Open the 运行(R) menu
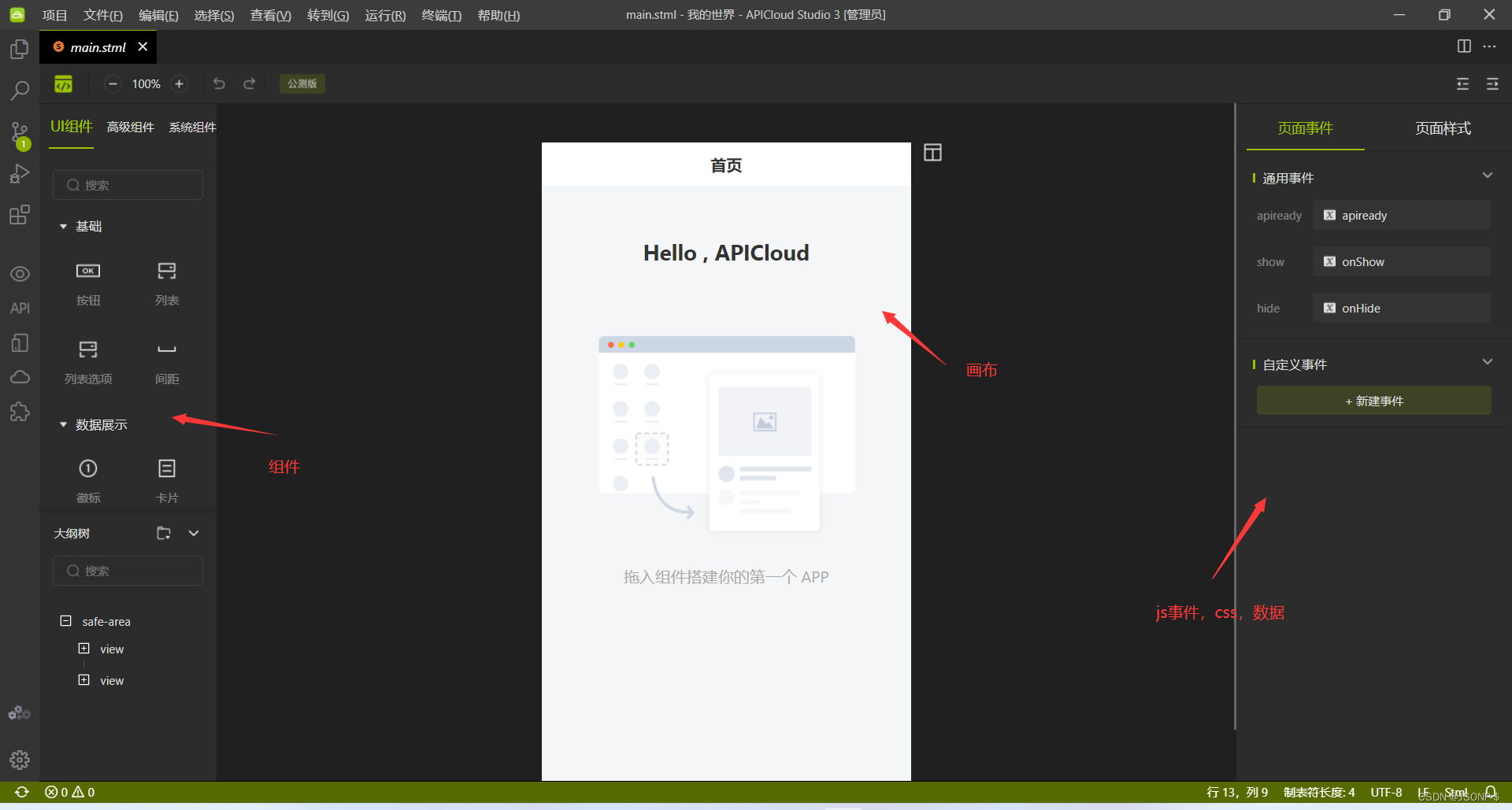This screenshot has height=810, width=1512. pos(385,15)
